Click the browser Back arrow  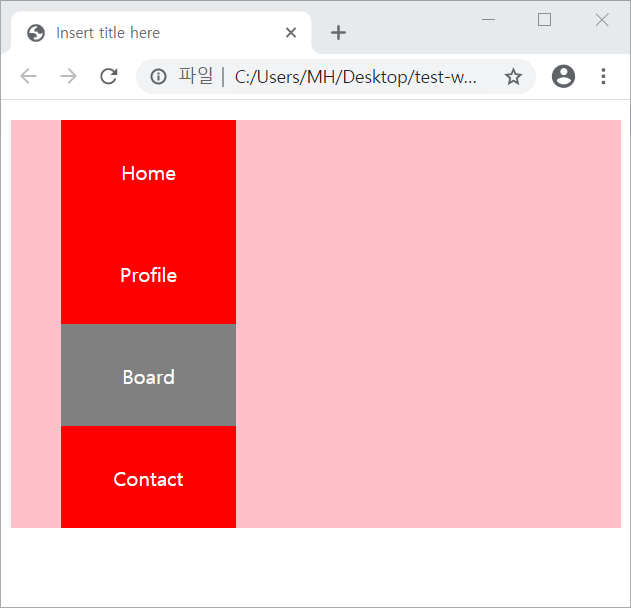[x=29, y=76]
